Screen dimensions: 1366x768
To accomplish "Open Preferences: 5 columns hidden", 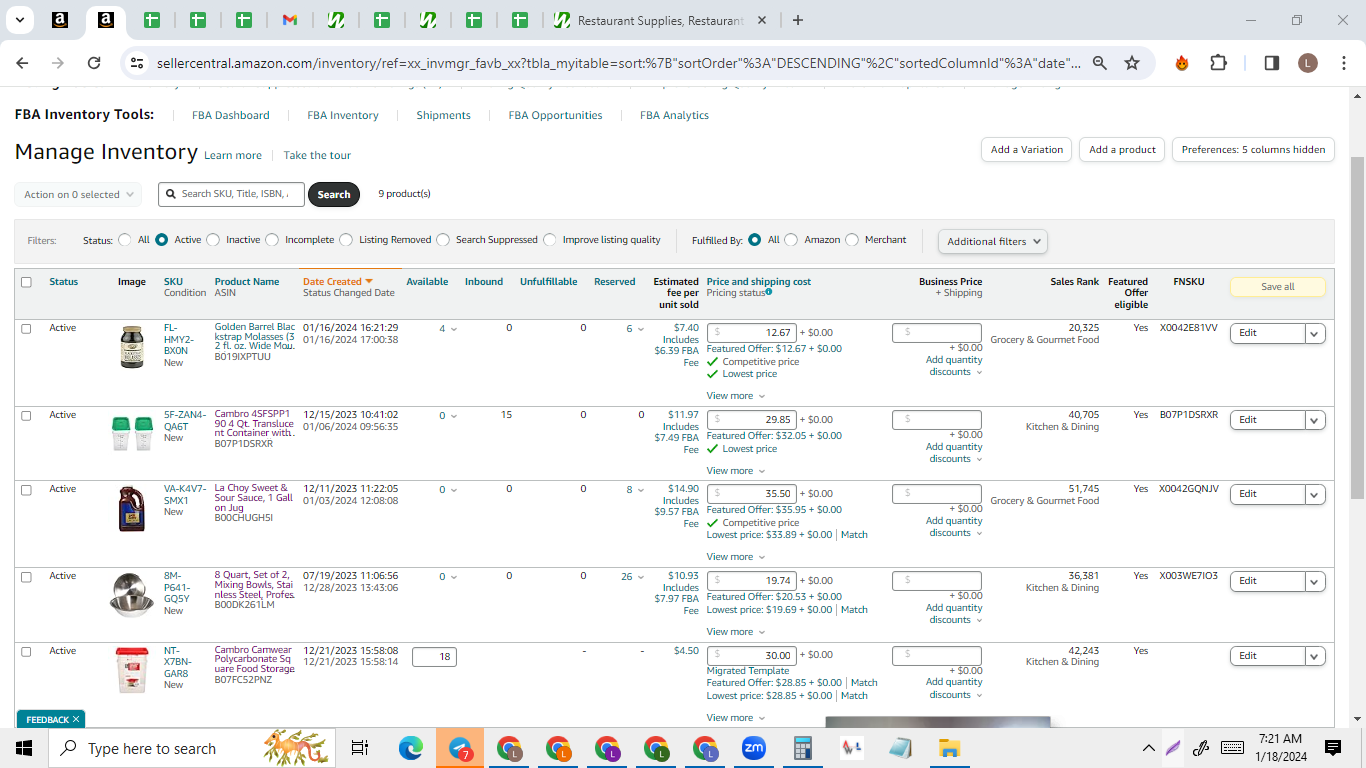I will point(1253,150).
